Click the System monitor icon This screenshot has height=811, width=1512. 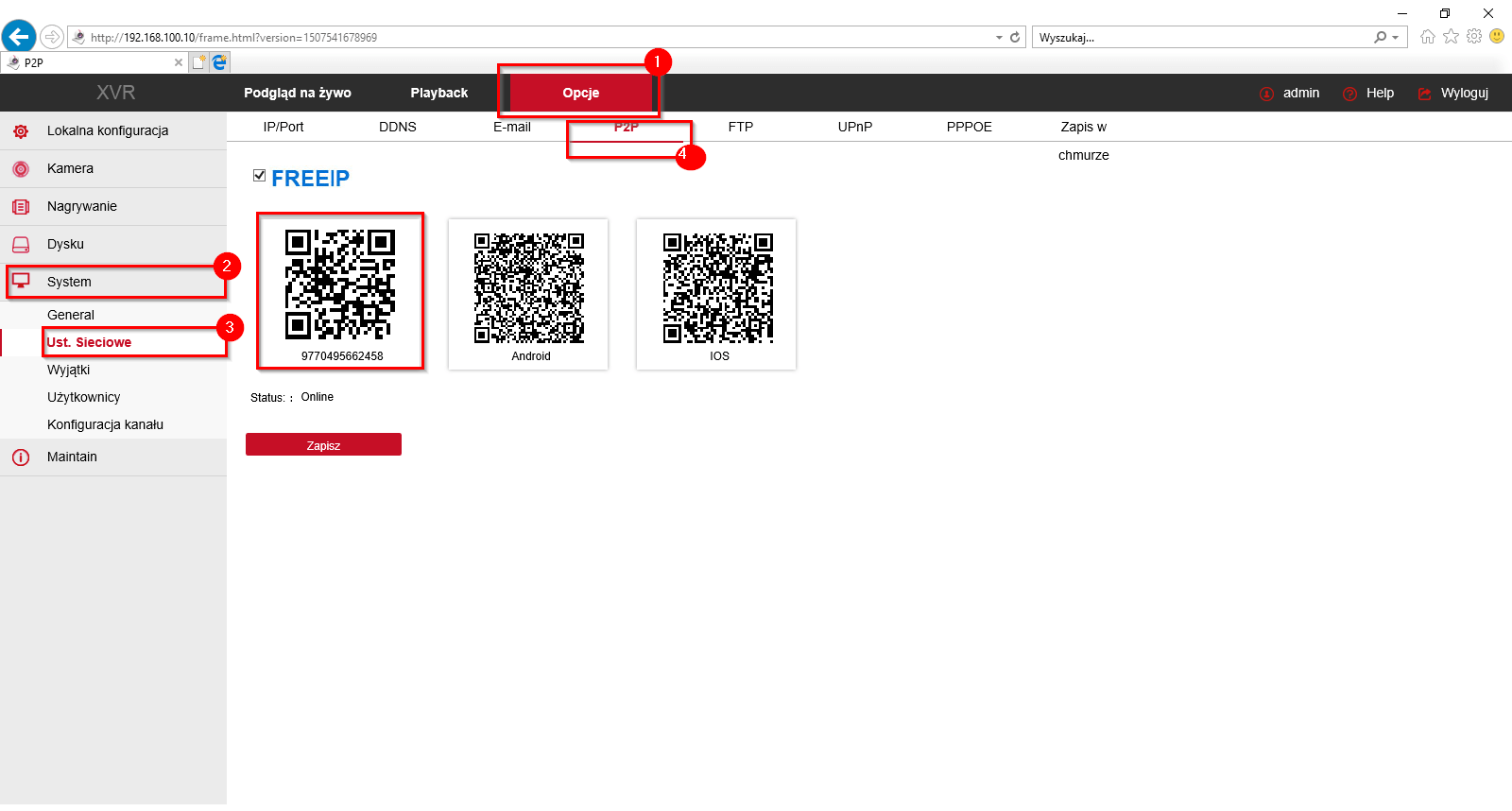coord(21,281)
